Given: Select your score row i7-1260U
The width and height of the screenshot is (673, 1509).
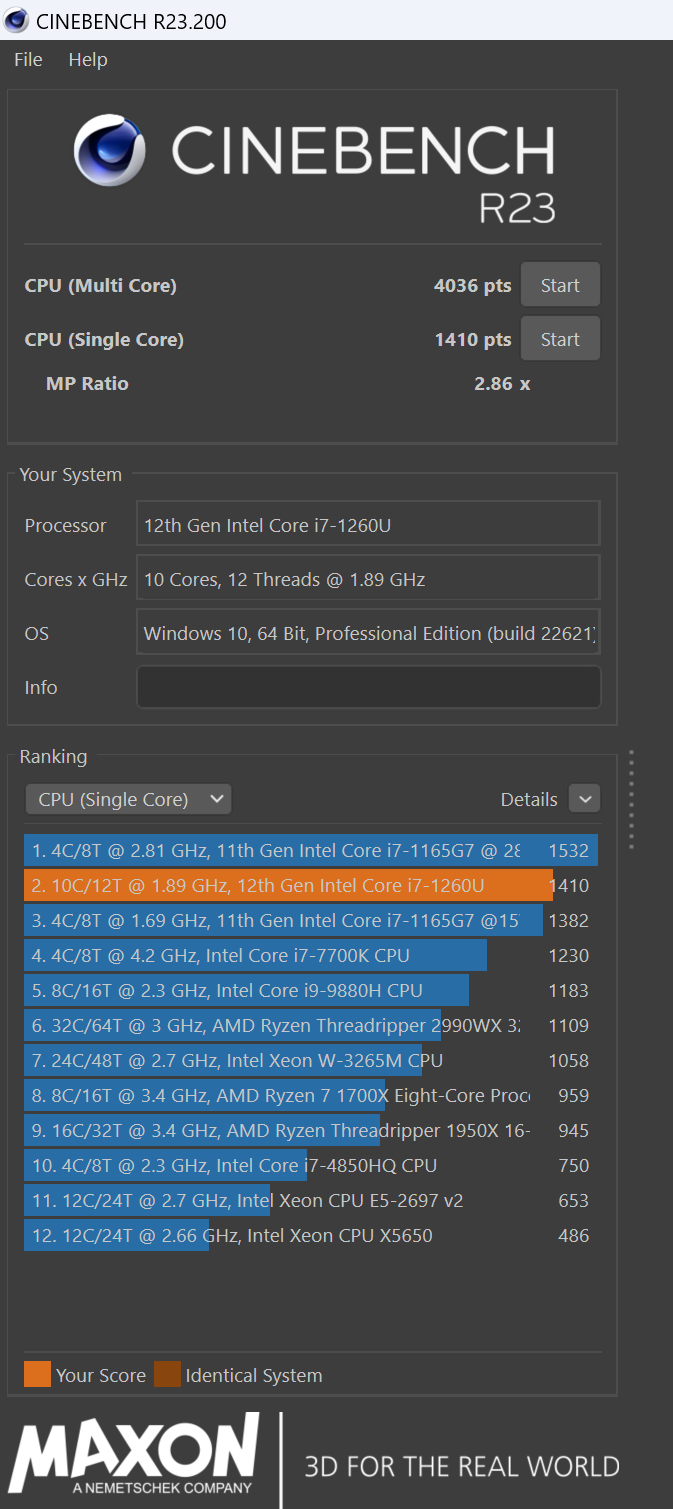Looking at the screenshot, I should pos(311,885).
